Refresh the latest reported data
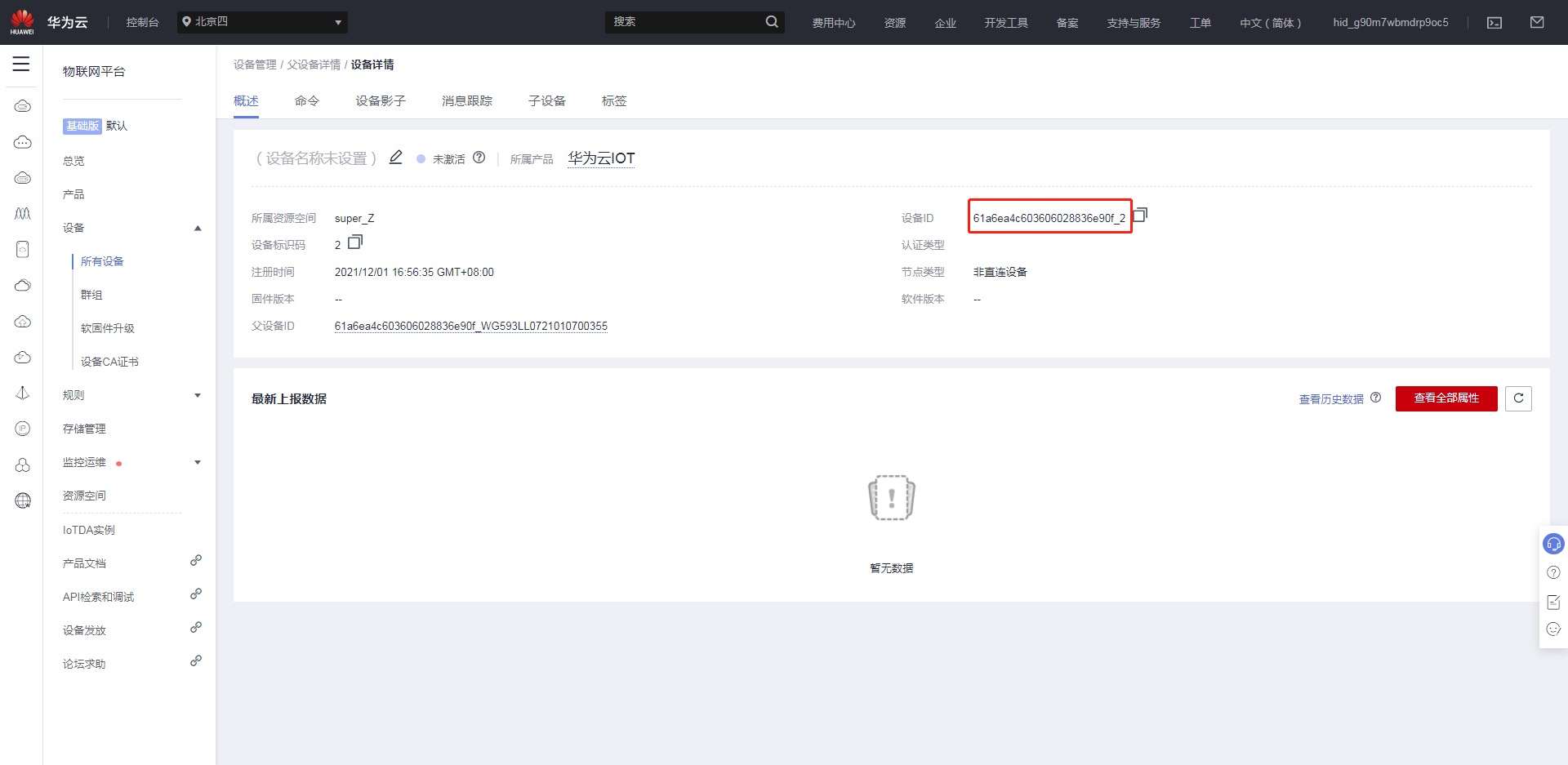Image resolution: width=1568 pixels, height=765 pixels. click(x=1518, y=398)
